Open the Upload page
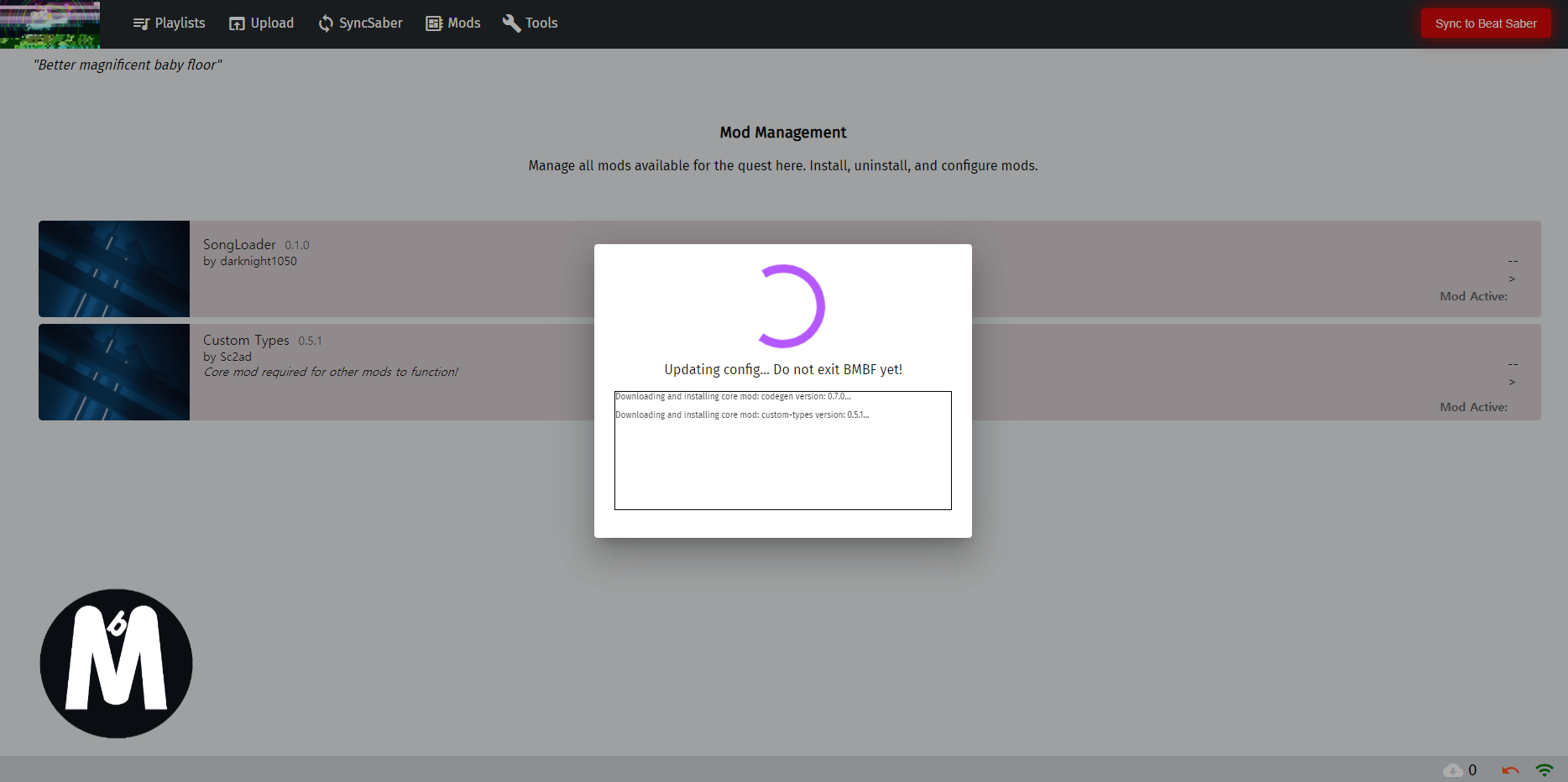Viewport: 1568px width, 782px height. (x=261, y=23)
